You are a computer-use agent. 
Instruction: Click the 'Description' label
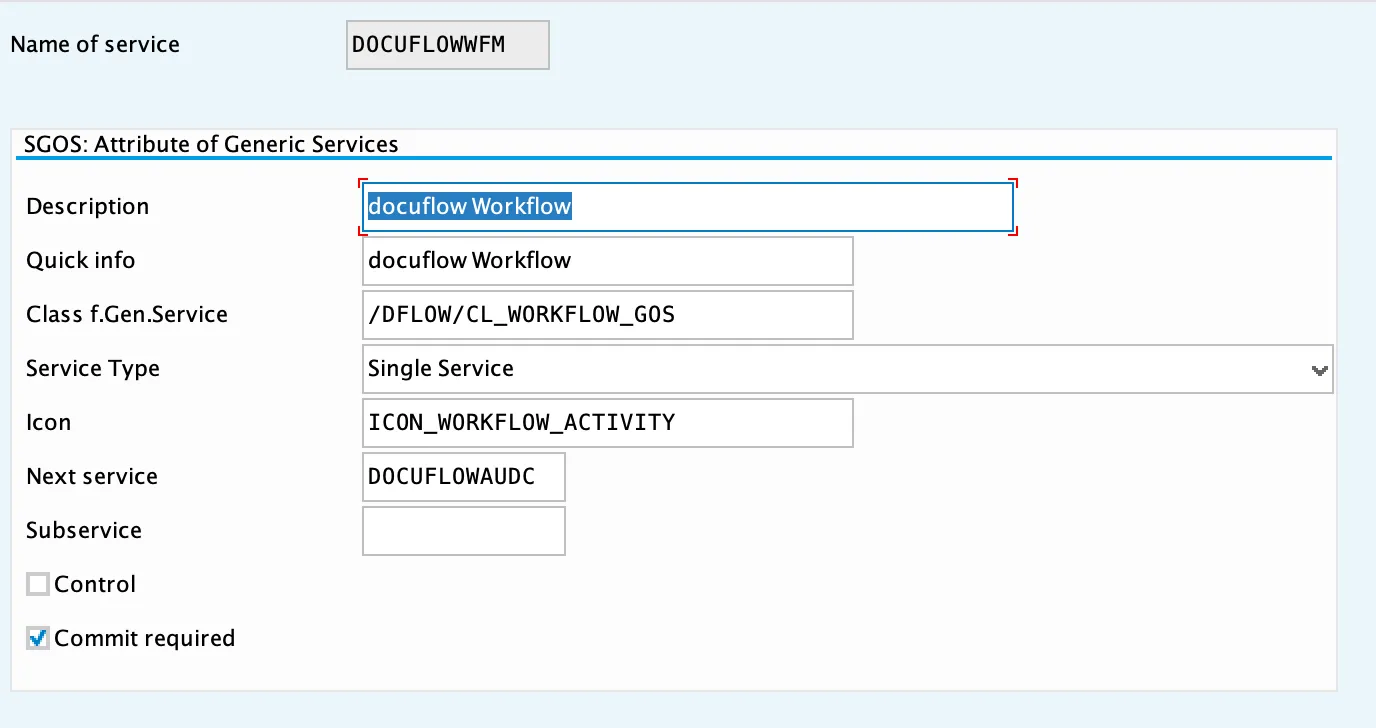[88, 207]
